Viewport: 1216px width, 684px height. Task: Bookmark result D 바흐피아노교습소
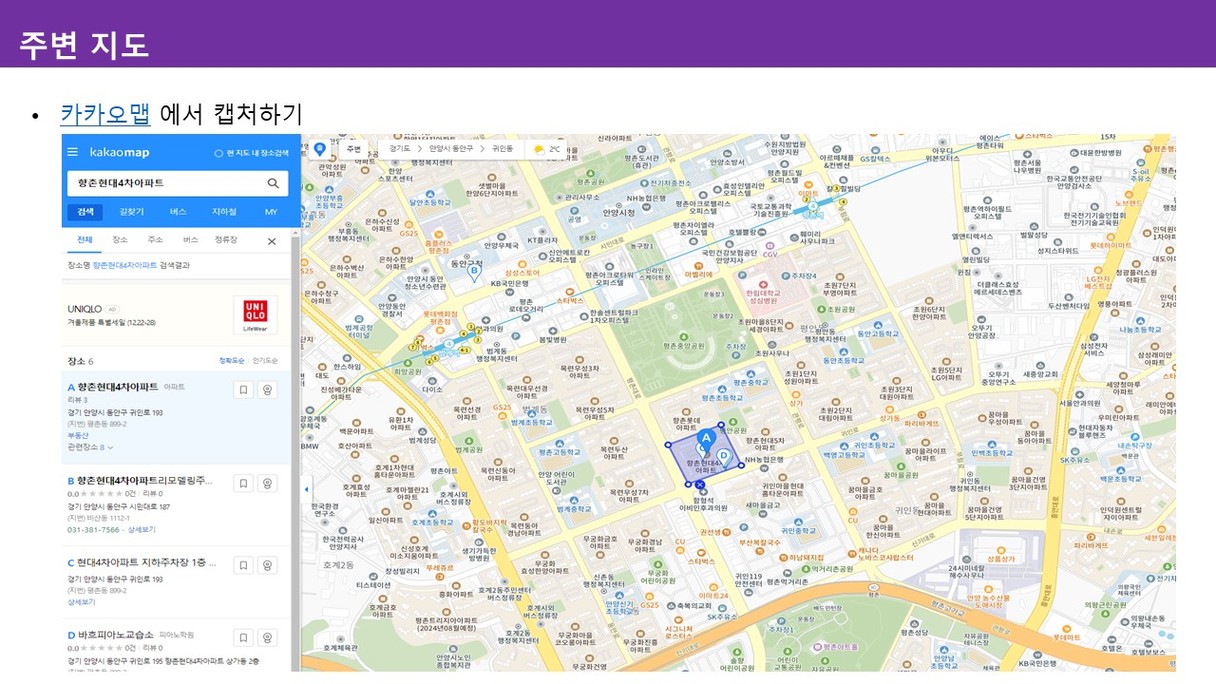[x=243, y=637]
